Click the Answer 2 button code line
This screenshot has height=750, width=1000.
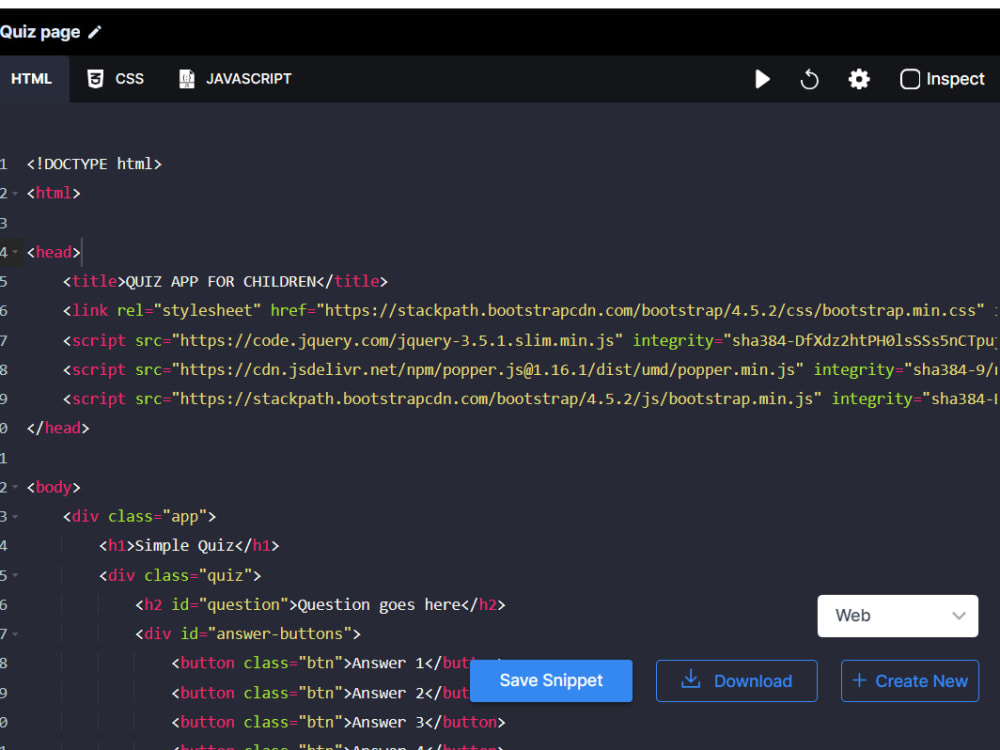pos(321,693)
